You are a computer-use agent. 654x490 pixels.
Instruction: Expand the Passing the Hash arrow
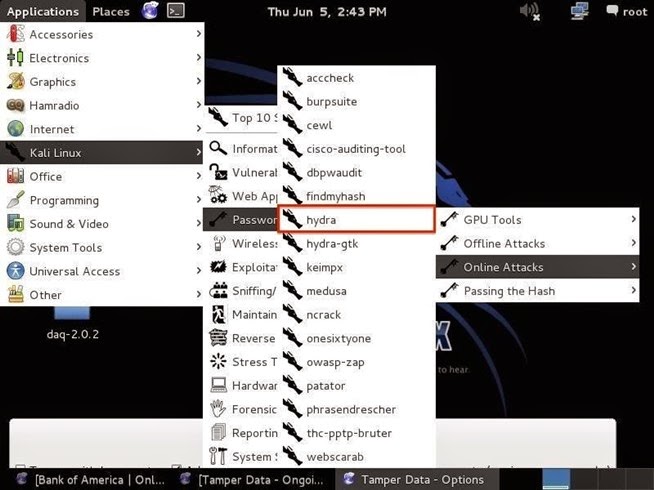point(634,290)
